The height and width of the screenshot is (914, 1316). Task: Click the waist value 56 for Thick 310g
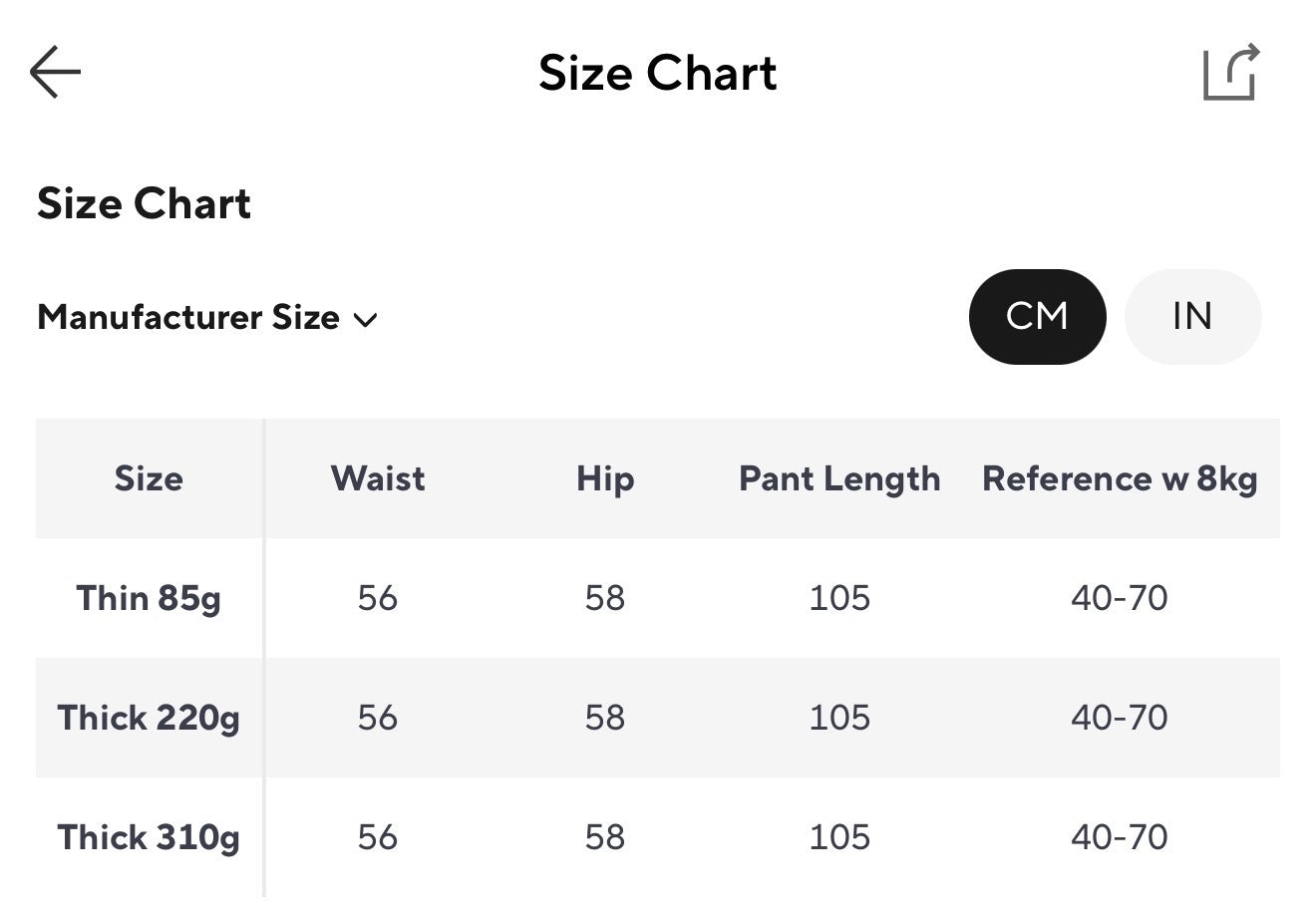click(x=376, y=837)
